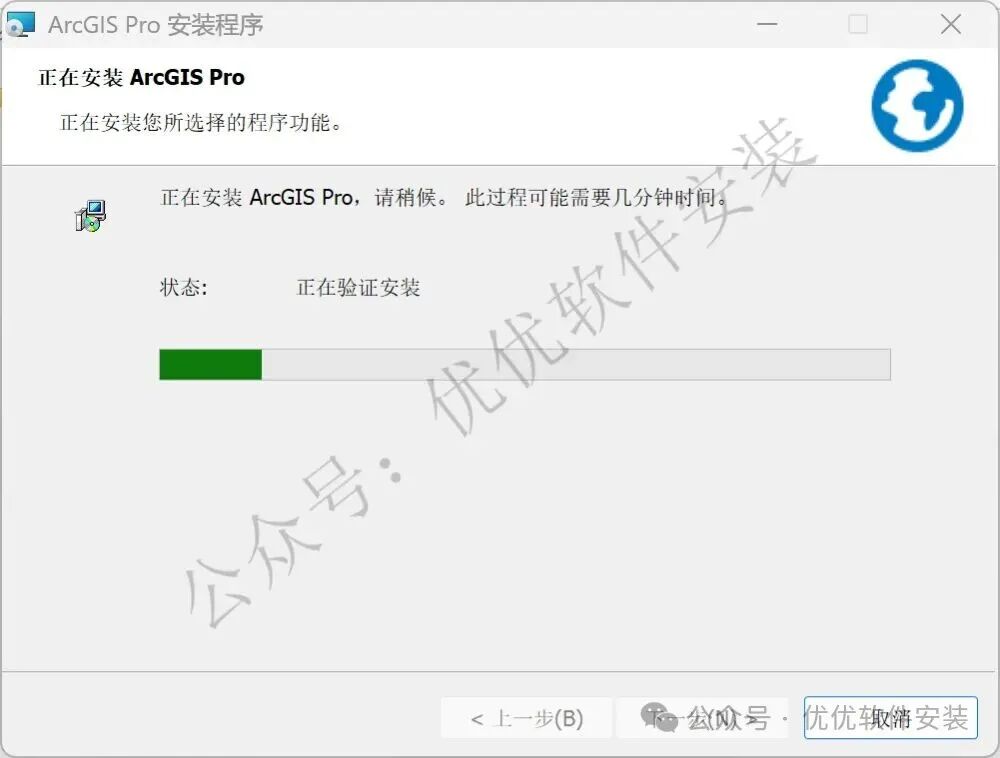The image size is (1000, 758).
Task: Click the green filled portion of progress bar
Action: tap(210, 364)
